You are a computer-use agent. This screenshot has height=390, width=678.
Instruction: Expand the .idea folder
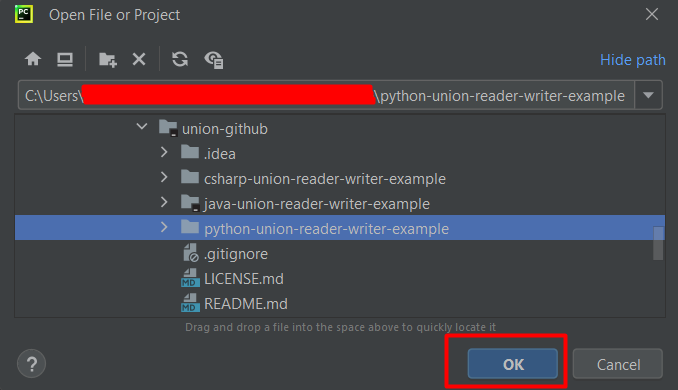pos(164,152)
